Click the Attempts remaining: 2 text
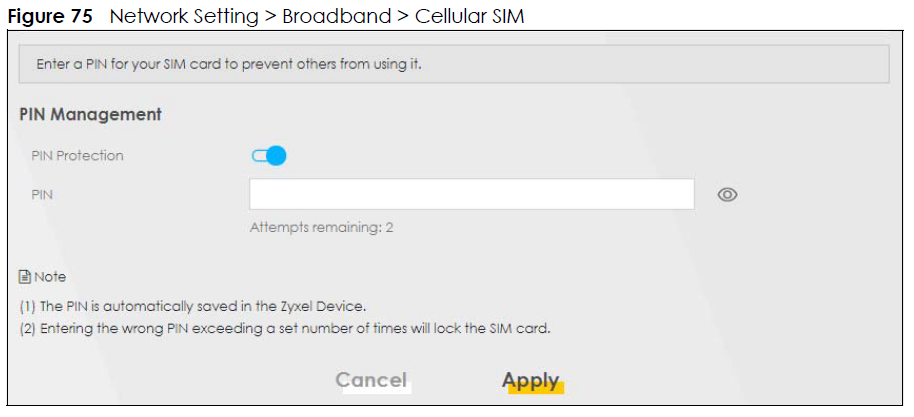The height and width of the screenshot is (417, 914). (x=321, y=227)
